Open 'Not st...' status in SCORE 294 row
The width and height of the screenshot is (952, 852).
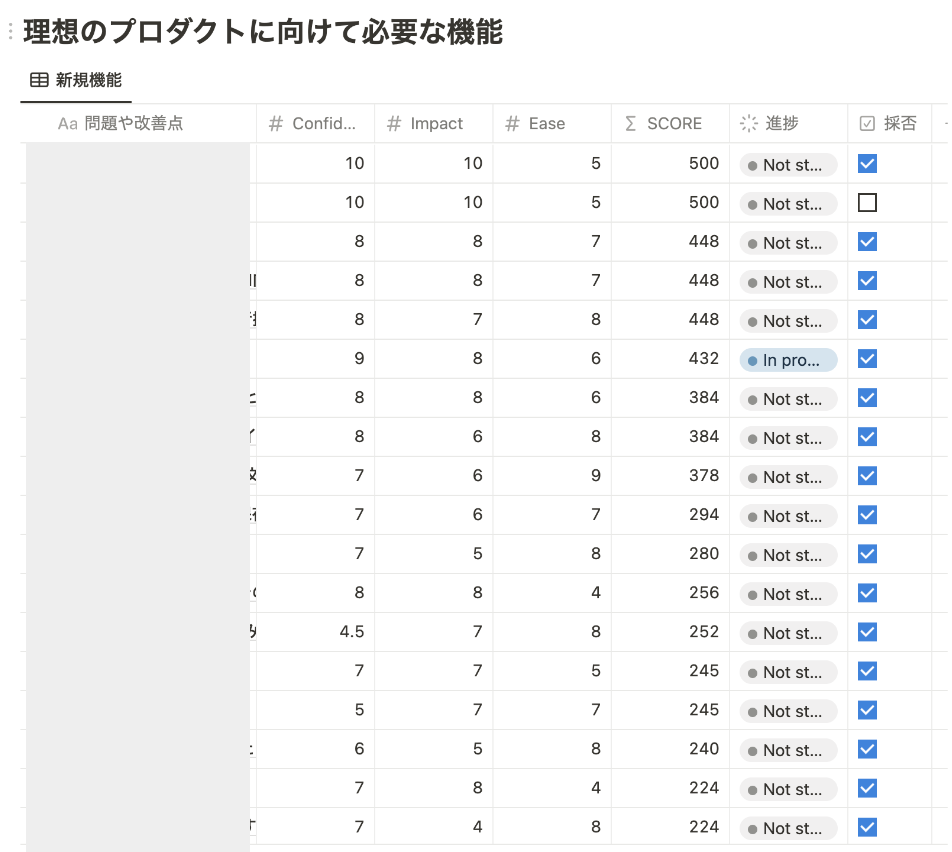coord(788,516)
